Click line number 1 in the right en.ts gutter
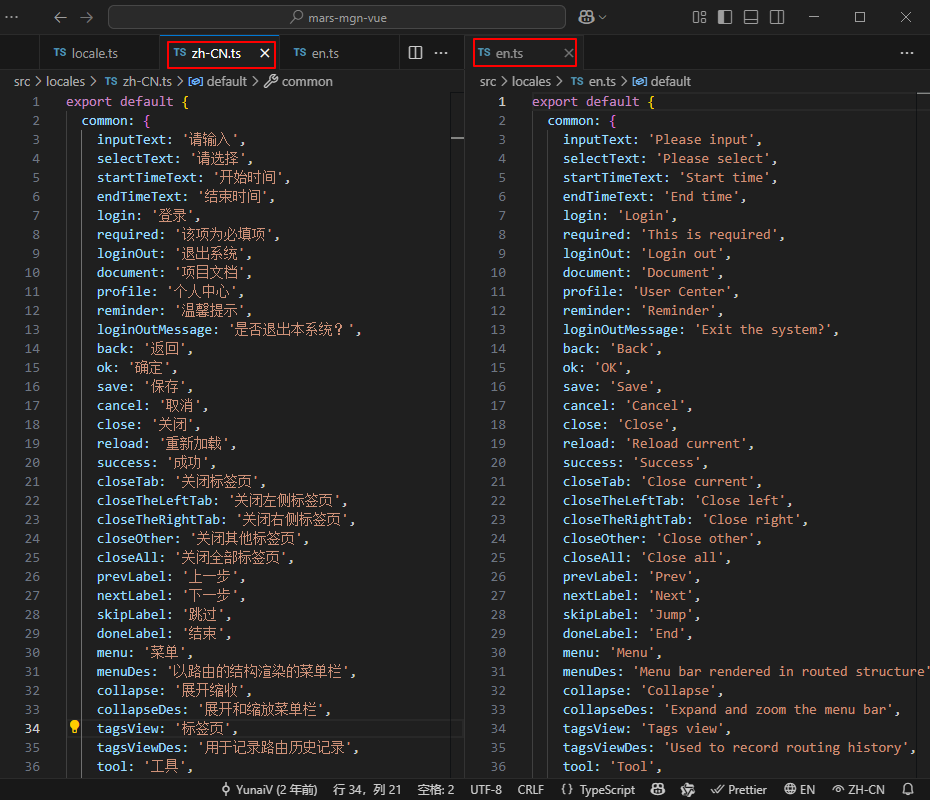 (x=502, y=101)
